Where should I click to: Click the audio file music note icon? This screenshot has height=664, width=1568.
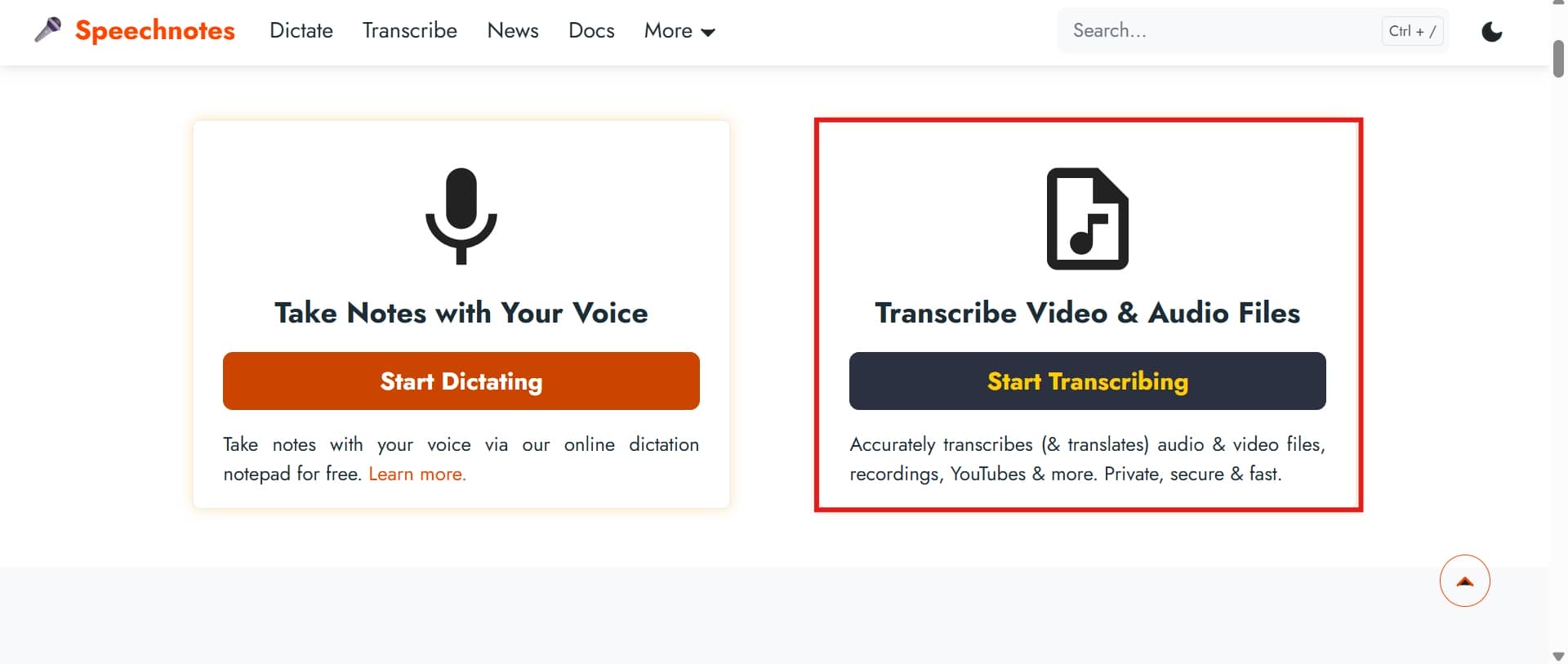[x=1088, y=218]
